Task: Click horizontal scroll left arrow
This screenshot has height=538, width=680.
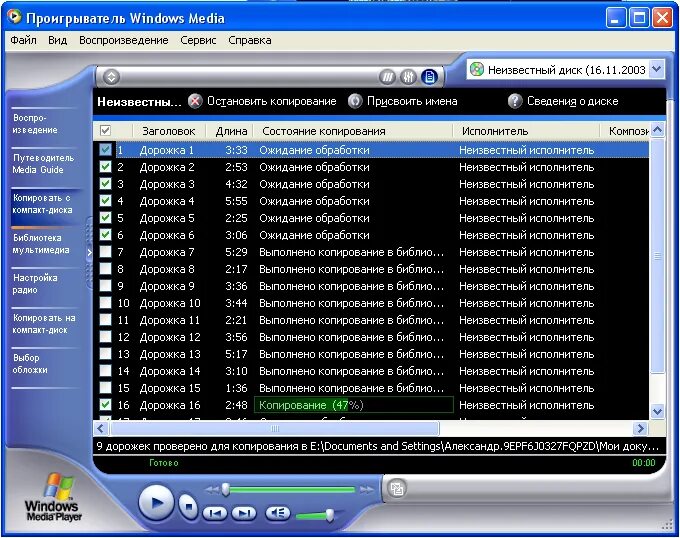Action: tap(101, 429)
